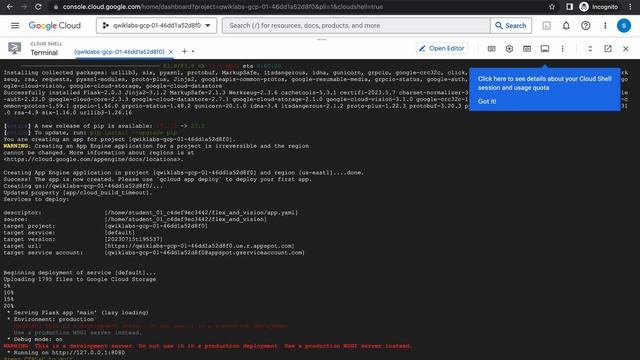Viewport: 640px width, 360px height.
Task: Maximize or restore Cloud Shell panel
Action: [590, 49]
